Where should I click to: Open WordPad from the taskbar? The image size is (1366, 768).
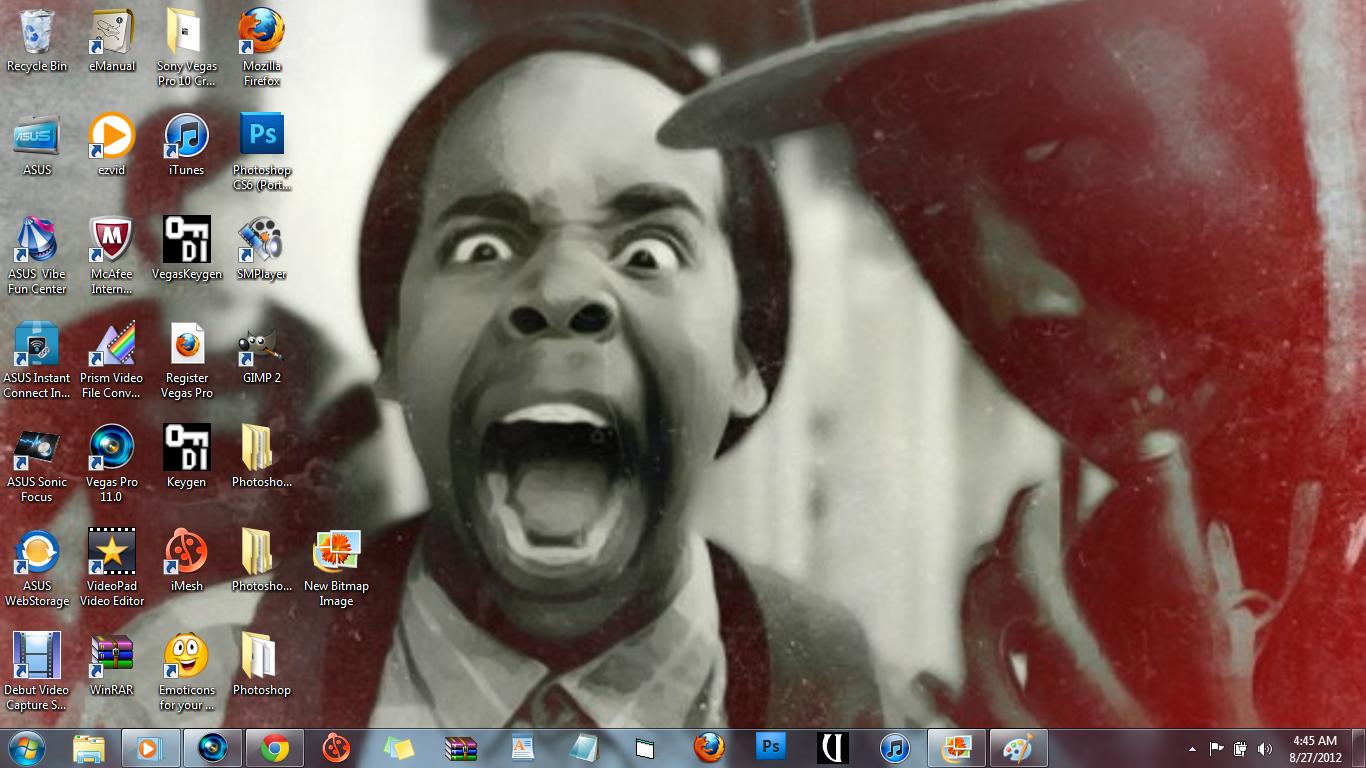tap(523, 748)
